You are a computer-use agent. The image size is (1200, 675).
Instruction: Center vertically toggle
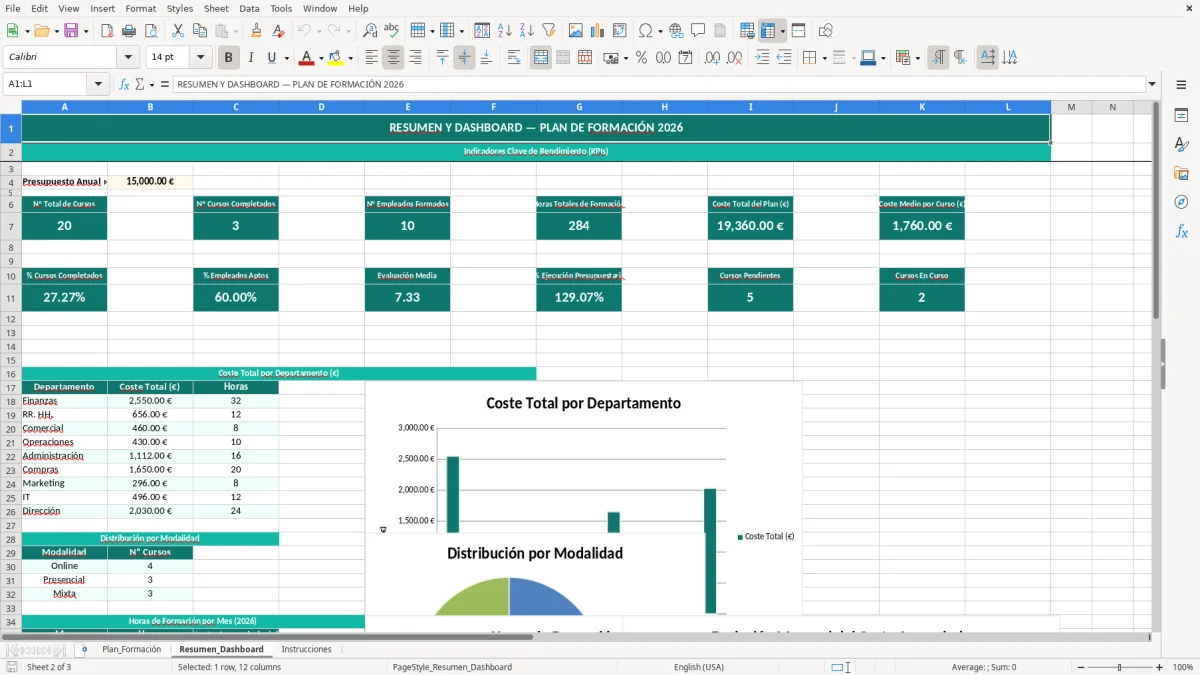pos(464,58)
